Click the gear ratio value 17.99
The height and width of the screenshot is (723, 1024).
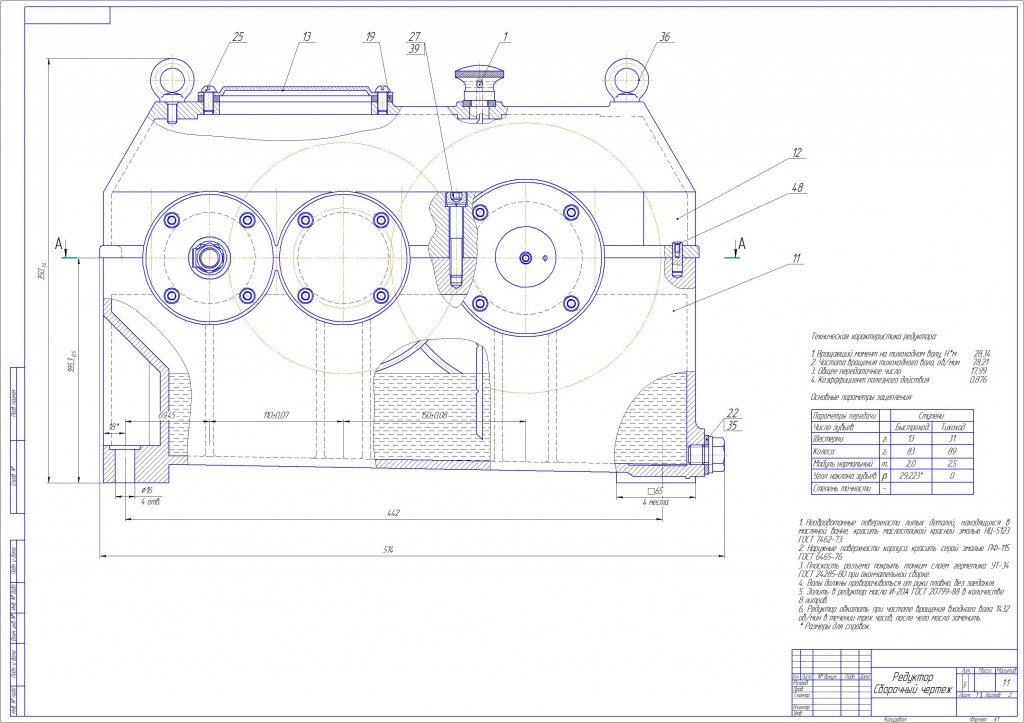[x=980, y=370]
